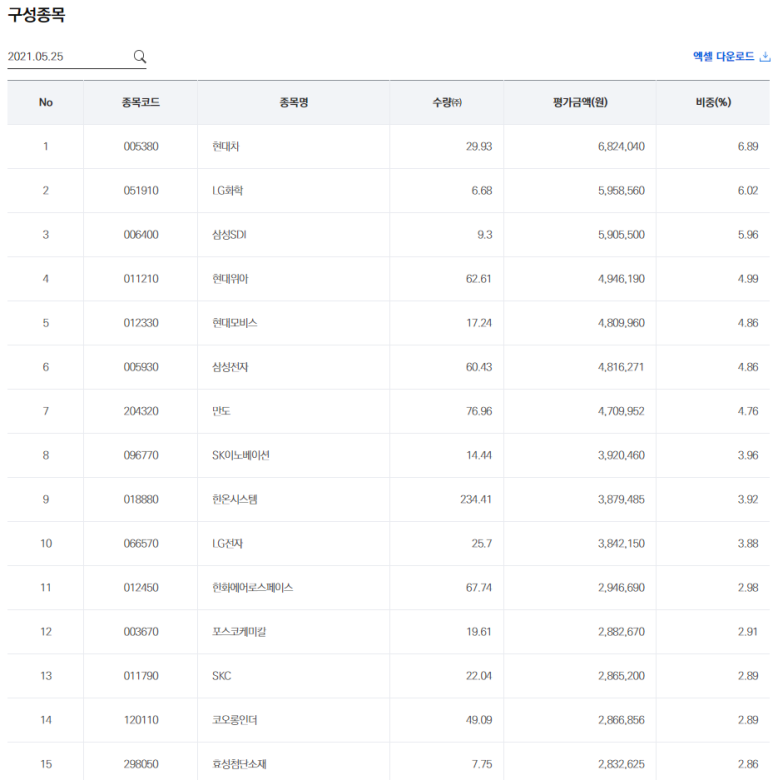
Task: Click stock code 298050
Action: pyautogui.click(x=141, y=764)
